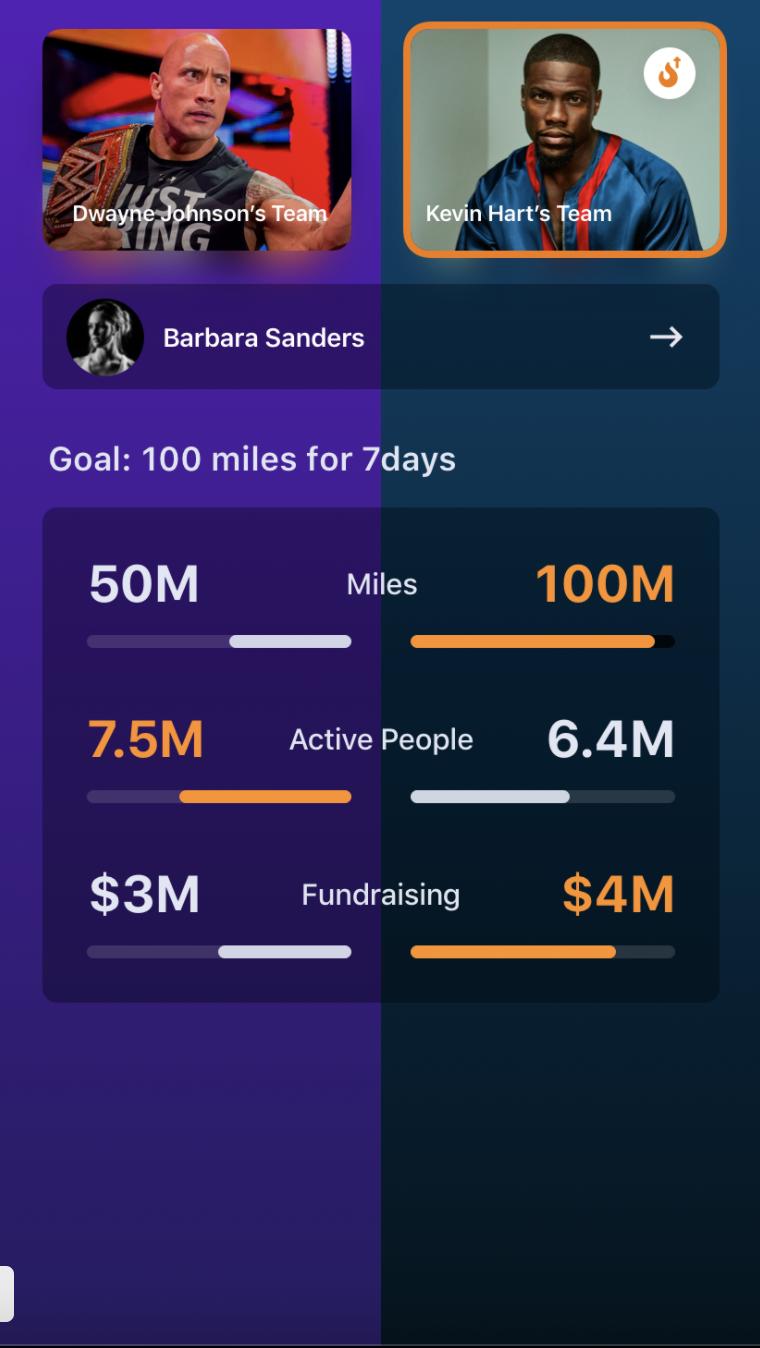
Task: Click the 6.4M active people value
Action: (x=611, y=739)
